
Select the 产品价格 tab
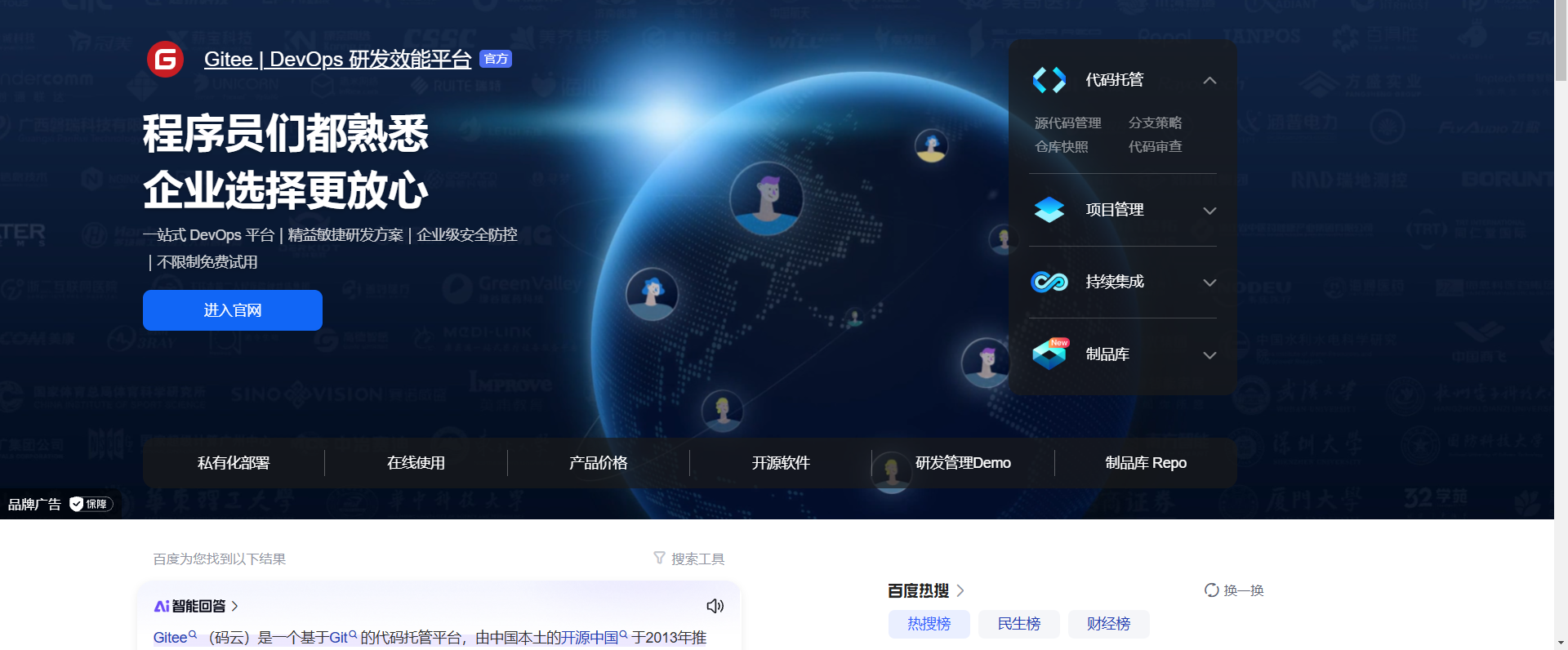point(598,463)
